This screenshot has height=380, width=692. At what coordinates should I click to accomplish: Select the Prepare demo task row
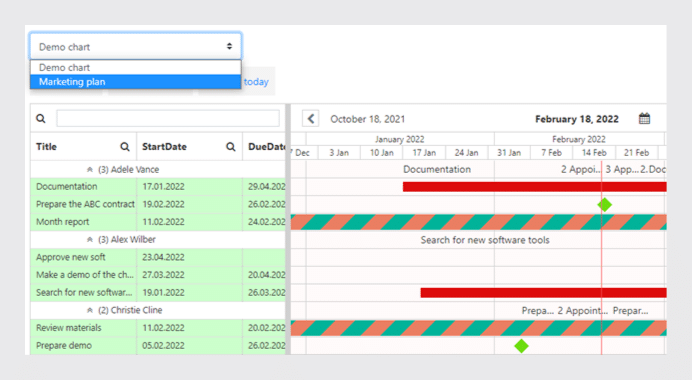(158, 346)
